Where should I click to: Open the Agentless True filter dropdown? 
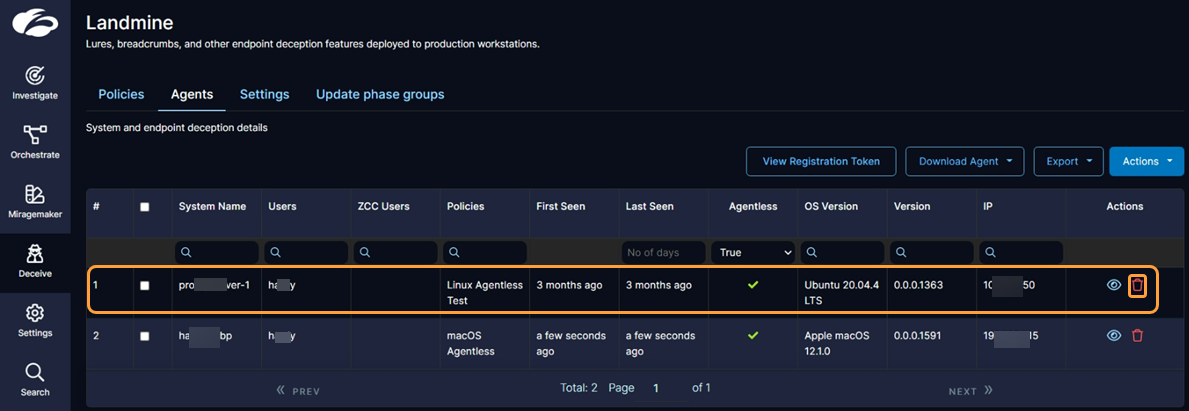tap(753, 253)
